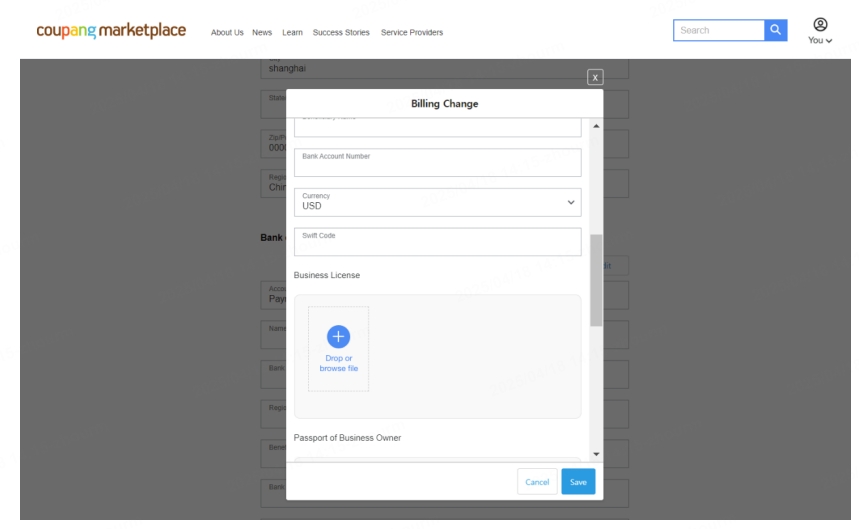This screenshot has width=859, height=529.
Task: Click the shanghai city field behind dialog
Action: coord(444,68)
